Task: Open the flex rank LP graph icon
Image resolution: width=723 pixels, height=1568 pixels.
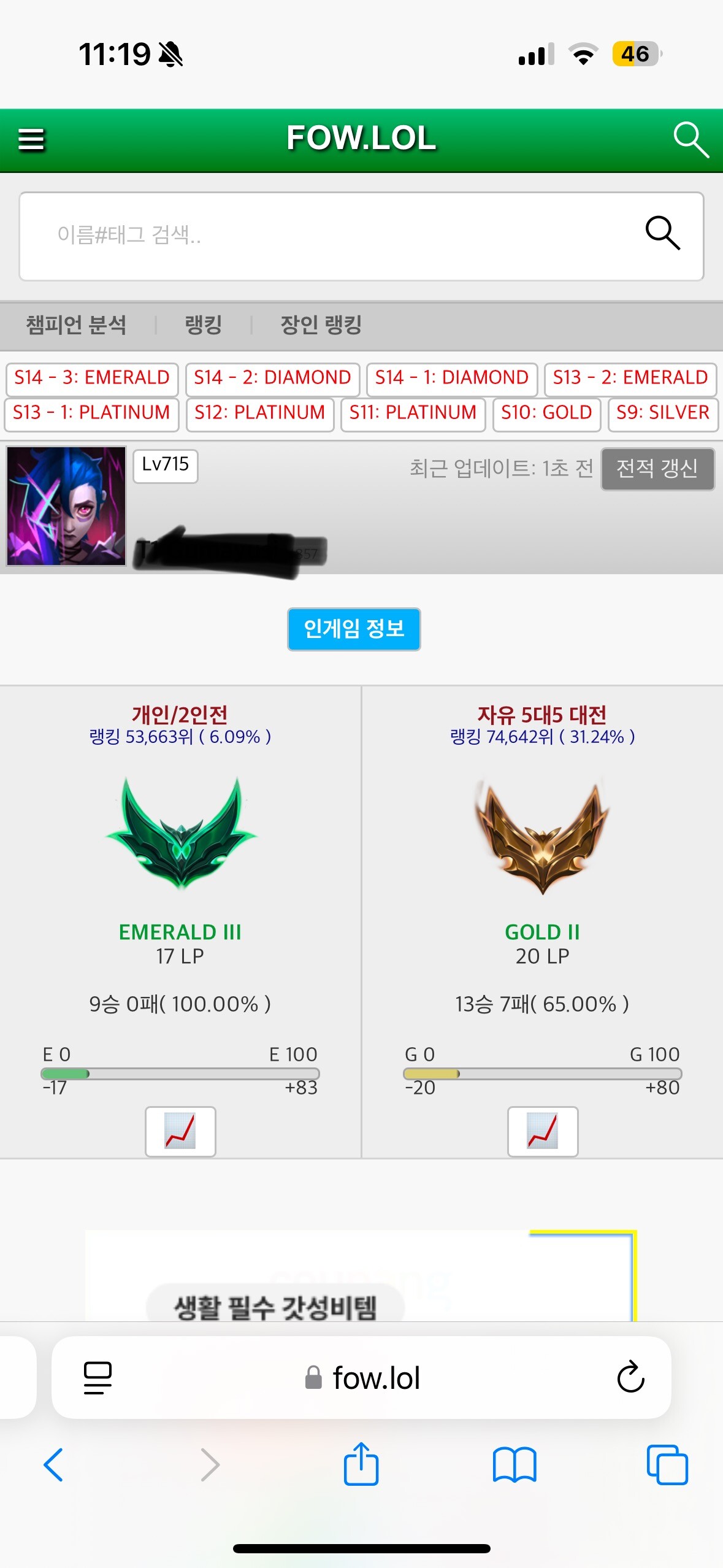Action: (543, 1131)
